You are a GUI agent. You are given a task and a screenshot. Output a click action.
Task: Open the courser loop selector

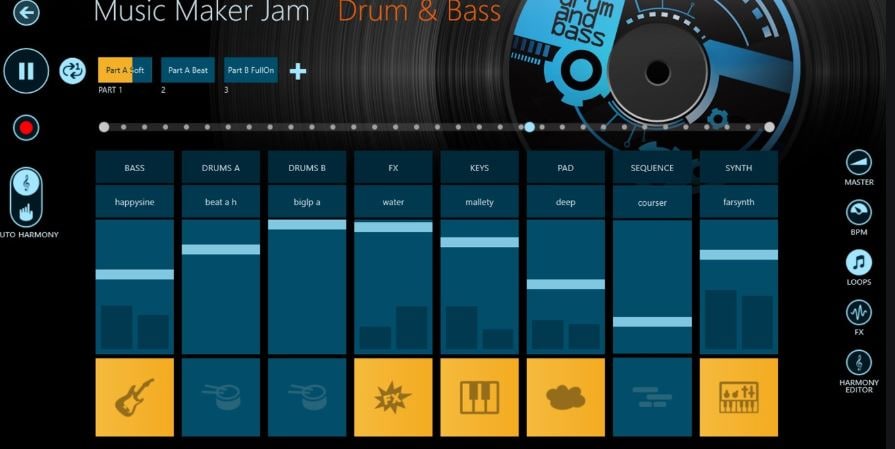[x=652, y=202]
